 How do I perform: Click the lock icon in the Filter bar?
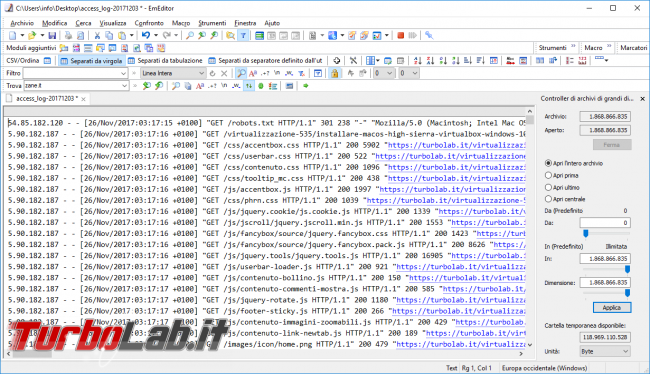click(335, 73)
